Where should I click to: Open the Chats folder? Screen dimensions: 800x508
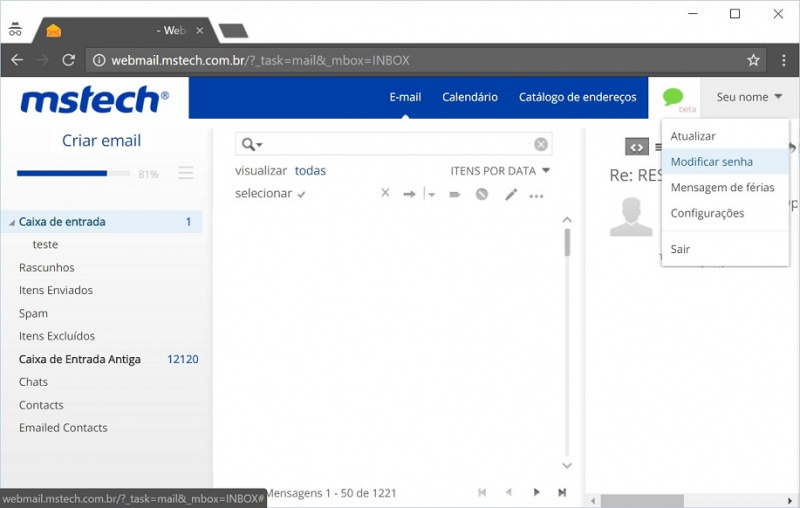(x=33, y=382)
